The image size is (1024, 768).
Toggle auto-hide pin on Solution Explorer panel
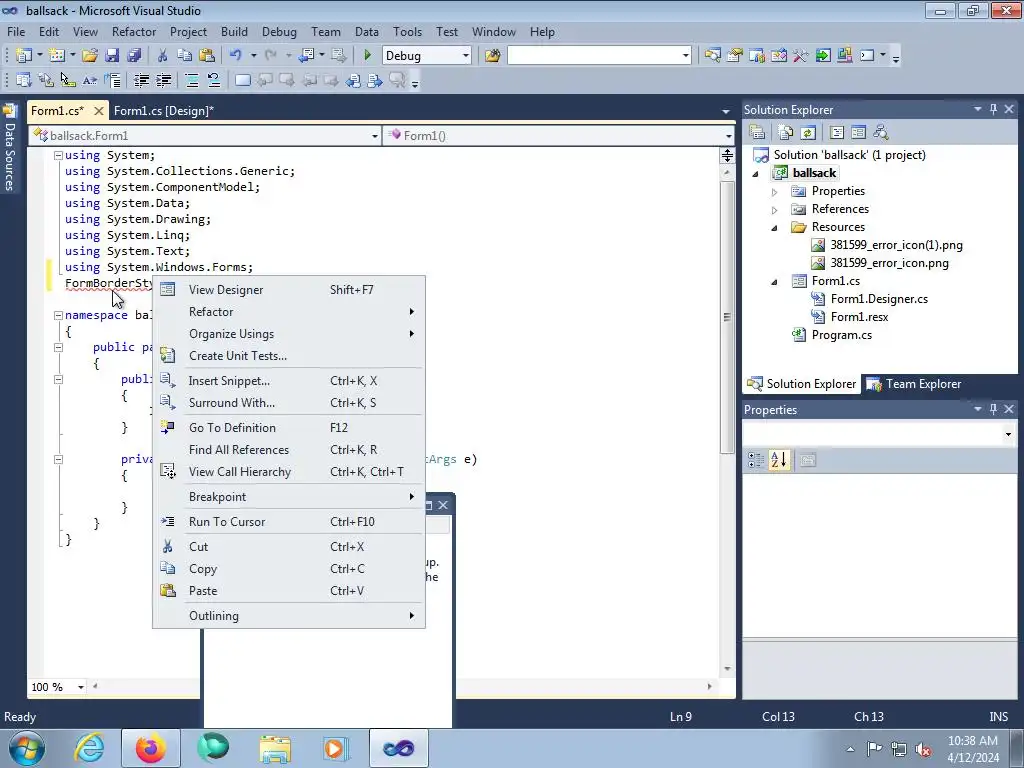coord(993,109)
